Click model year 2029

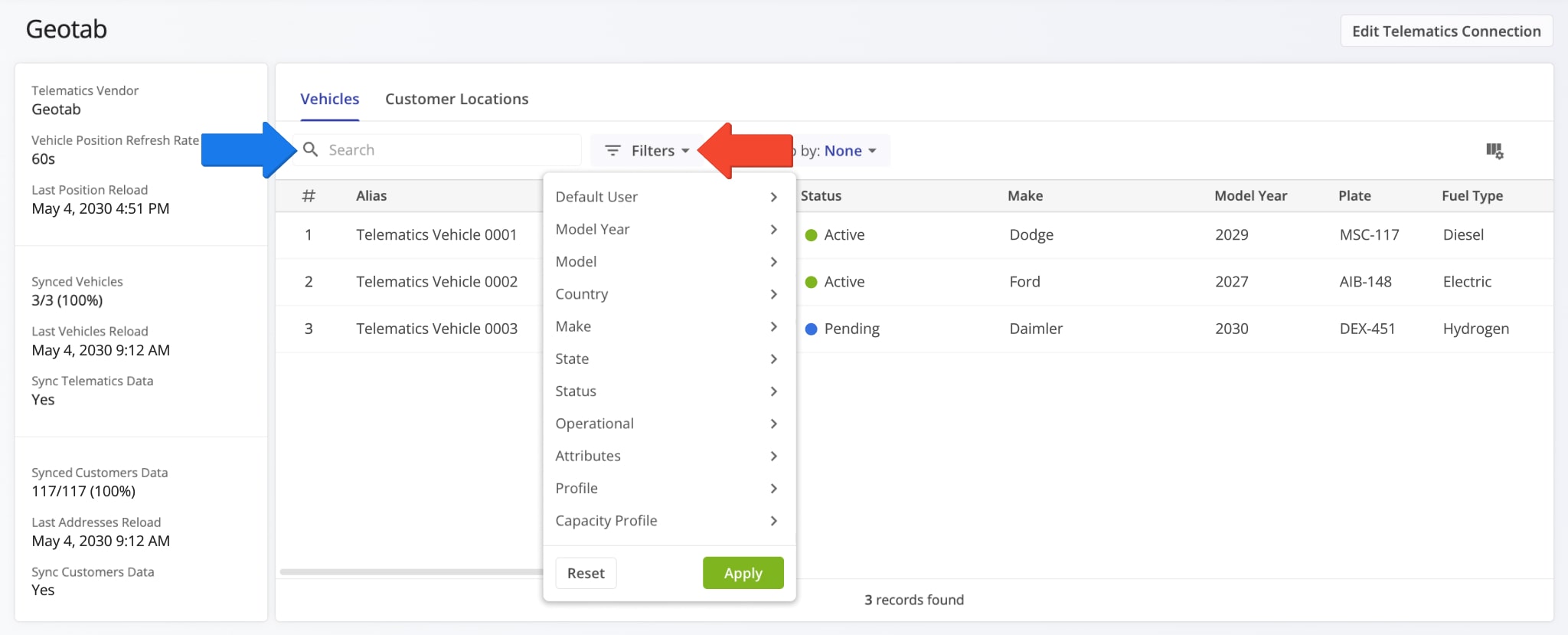[x=1231, y=235]
